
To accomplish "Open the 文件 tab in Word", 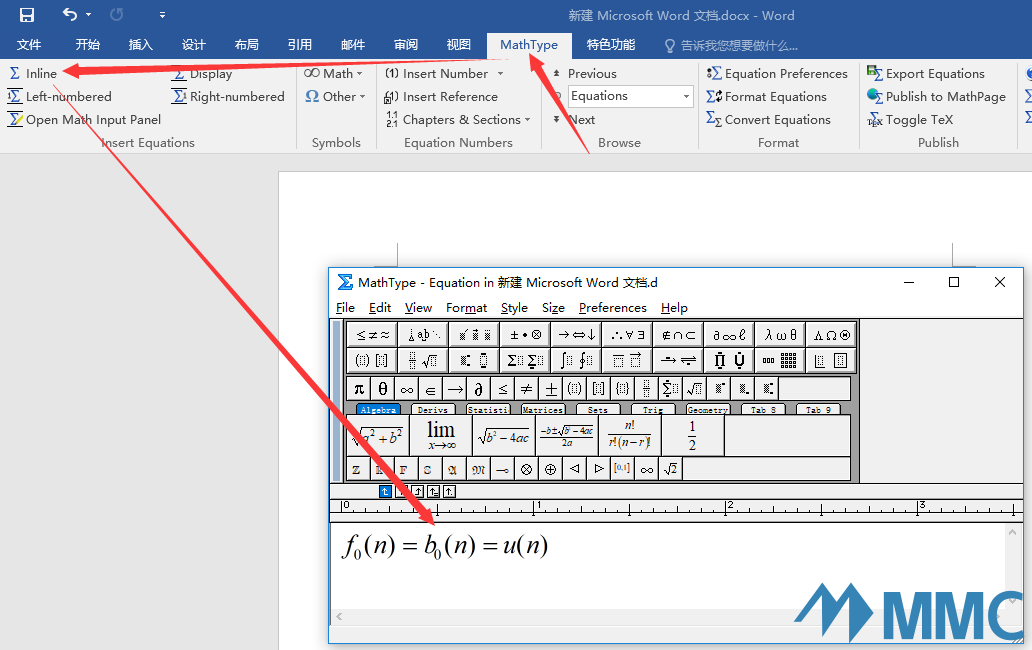I will (x=29, y=45).
